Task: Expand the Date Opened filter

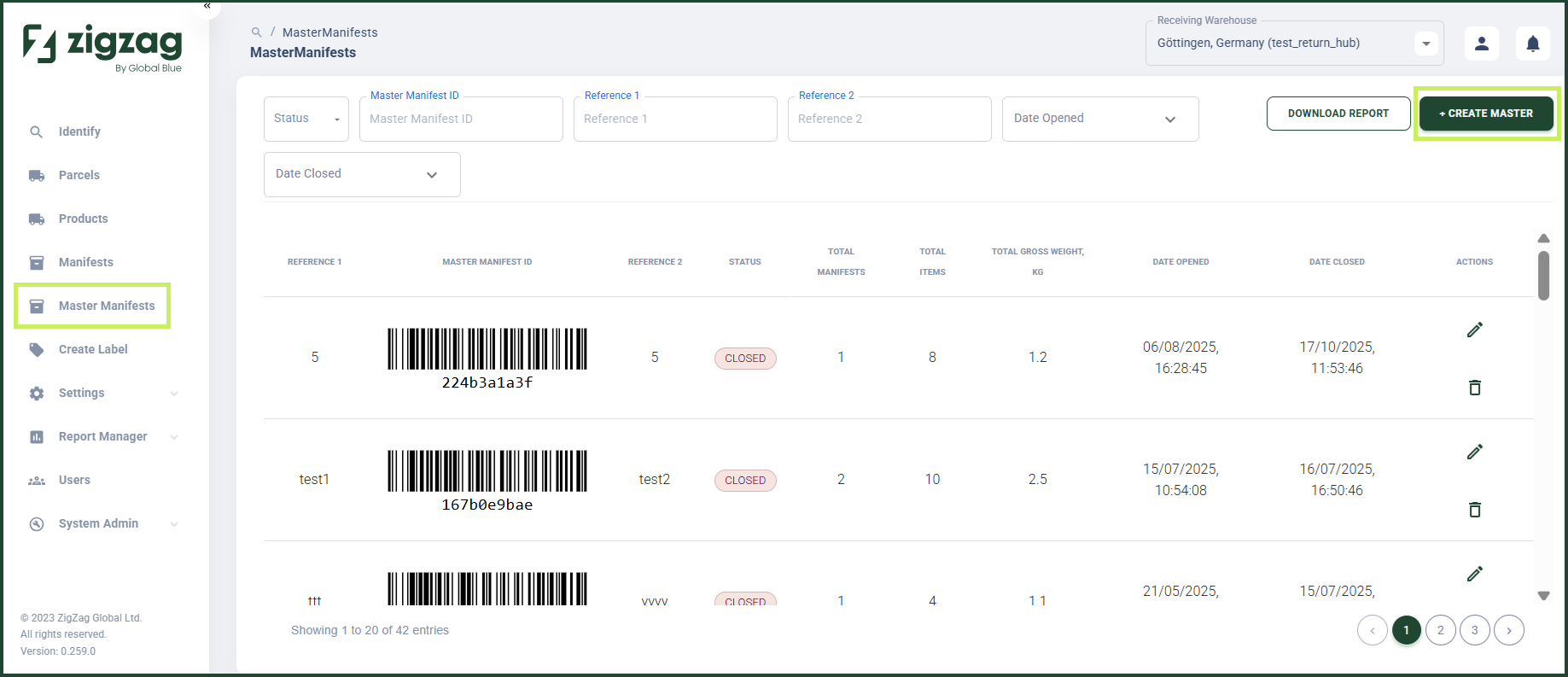Action: [x=1100, y=119]
